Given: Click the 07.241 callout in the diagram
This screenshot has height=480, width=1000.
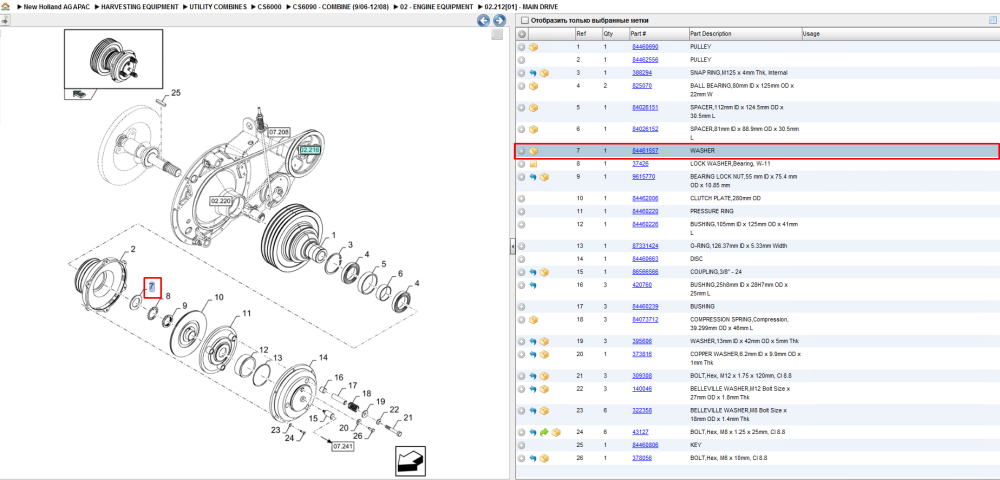Looking at the screenshot, I should pyautogui.click(x=342, y=446).
